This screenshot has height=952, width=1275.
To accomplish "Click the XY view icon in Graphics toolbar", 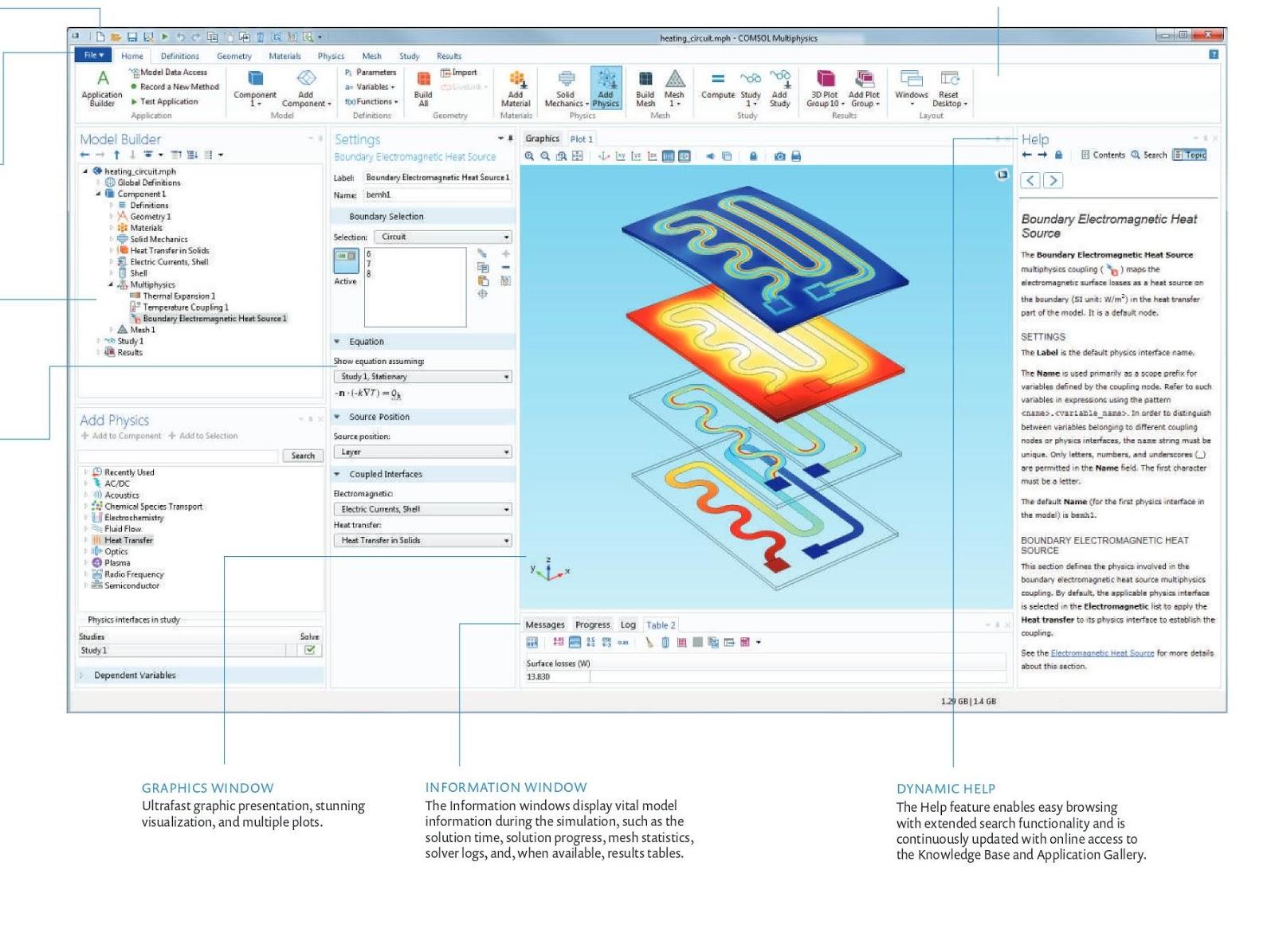I will (620, 156).
